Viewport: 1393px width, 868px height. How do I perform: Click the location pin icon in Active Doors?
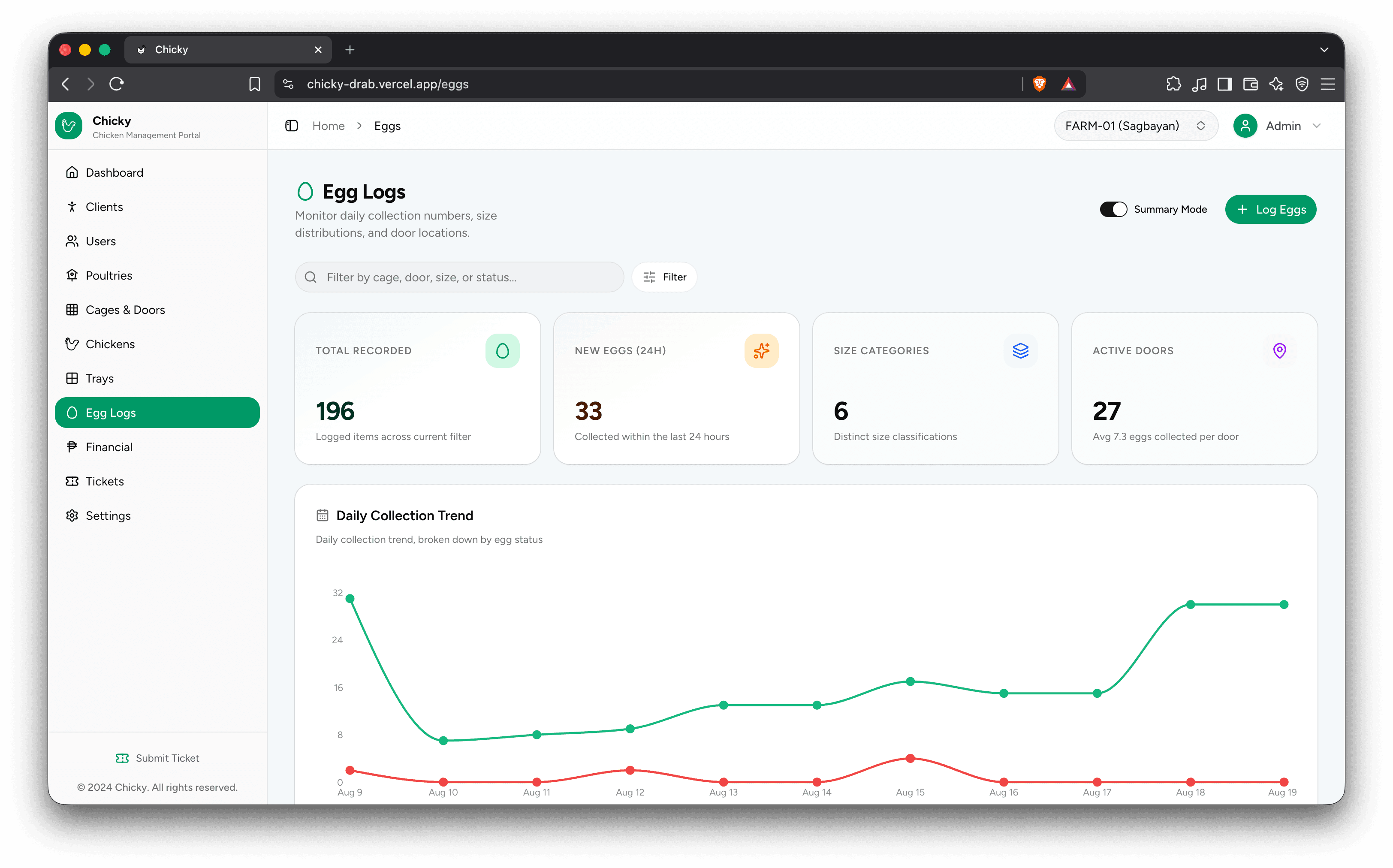[1279, 351]
